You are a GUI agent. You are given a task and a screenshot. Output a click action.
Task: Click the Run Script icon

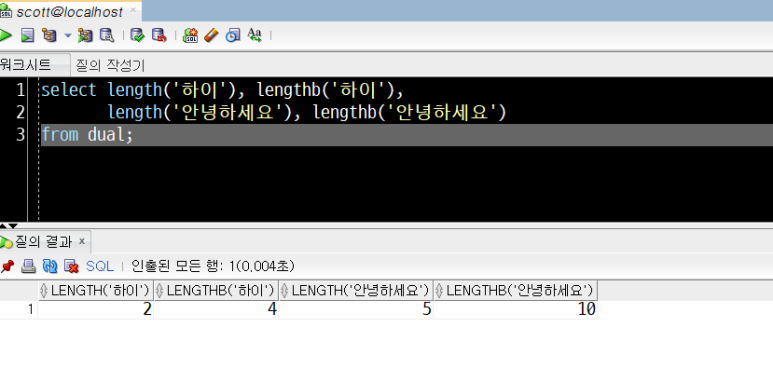(27, 35)
